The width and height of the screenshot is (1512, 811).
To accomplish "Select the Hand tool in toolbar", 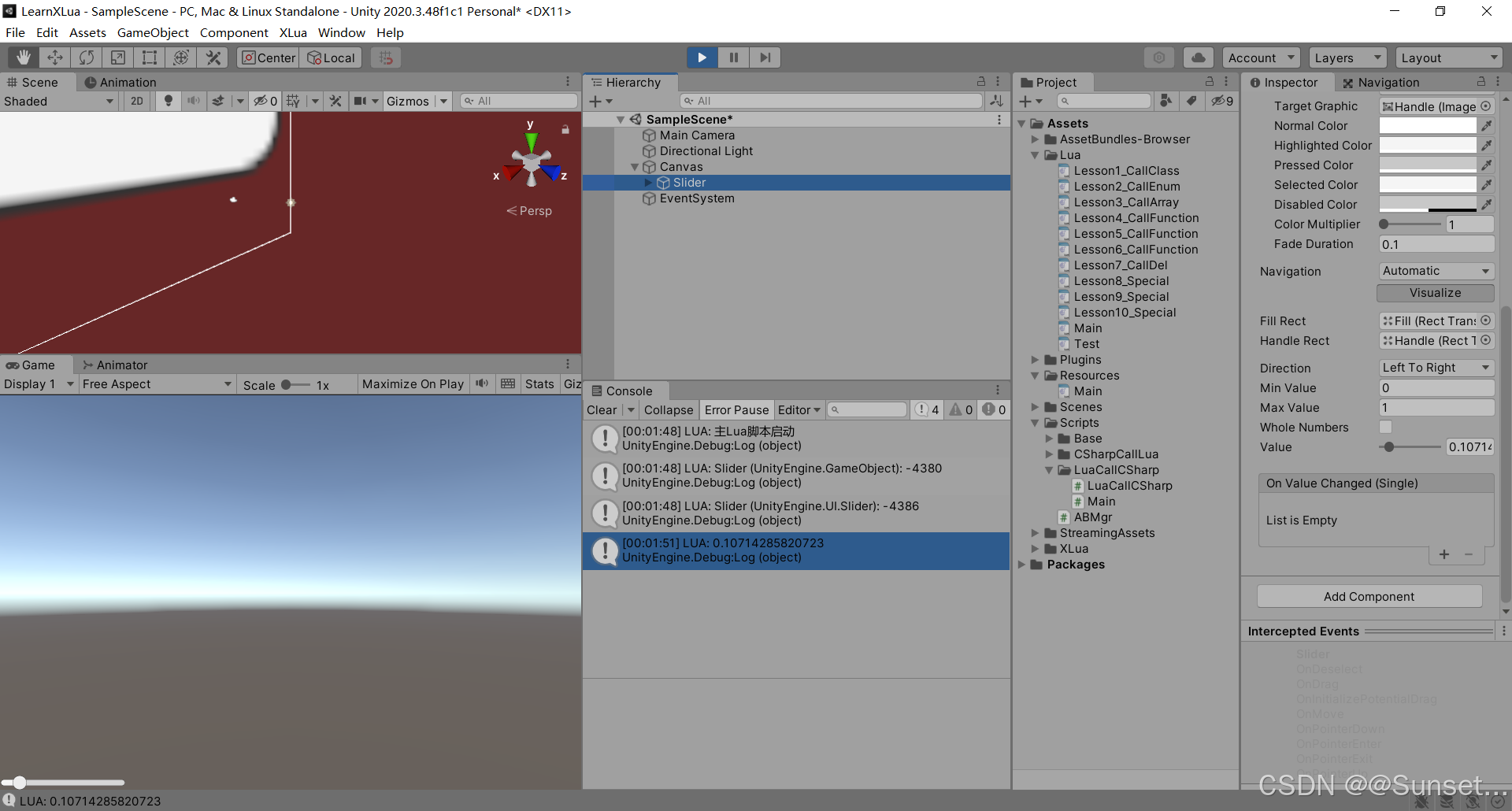I will [24, 57].
